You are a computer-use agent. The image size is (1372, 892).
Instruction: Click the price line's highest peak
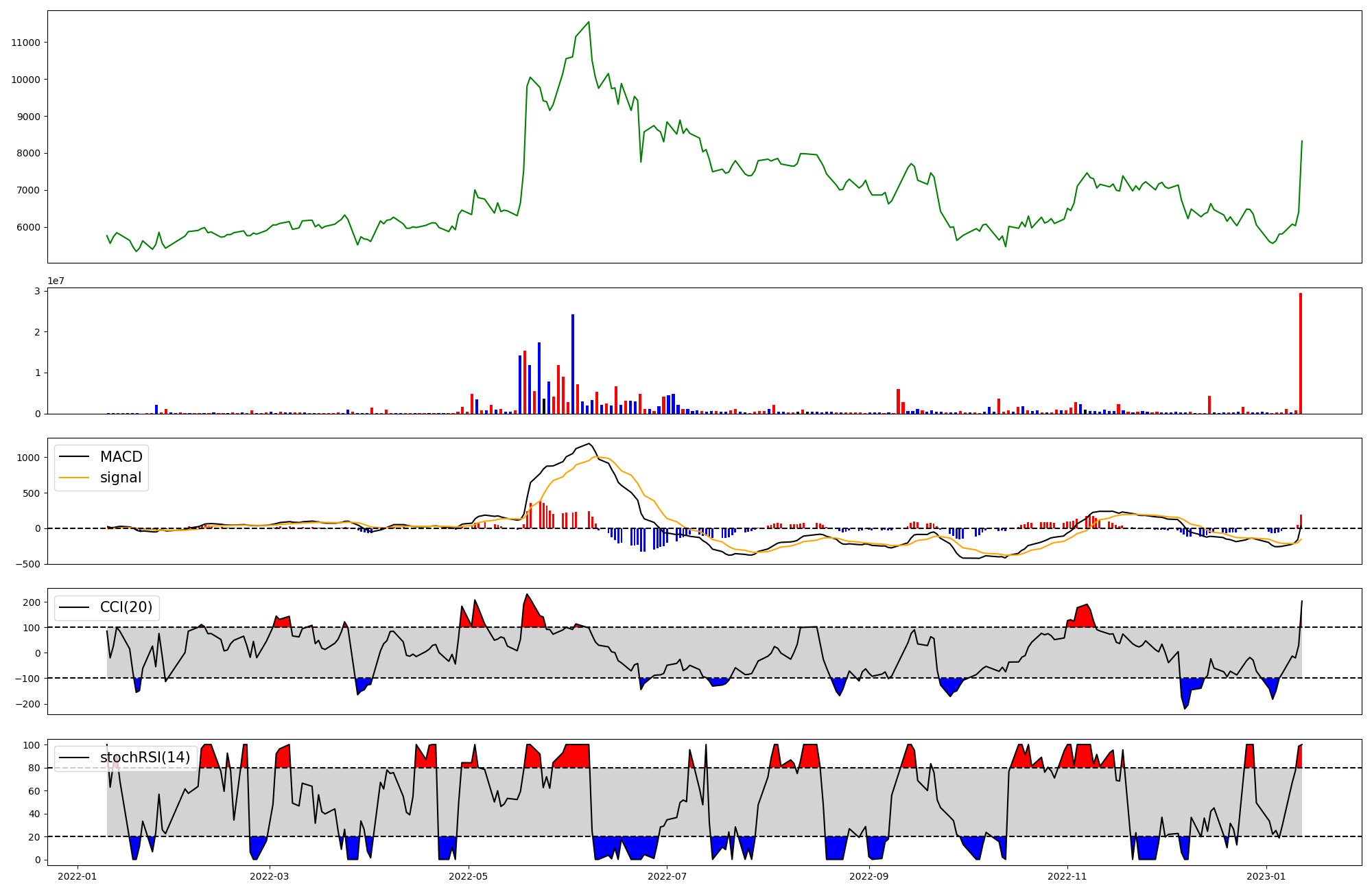click(589, 22)
